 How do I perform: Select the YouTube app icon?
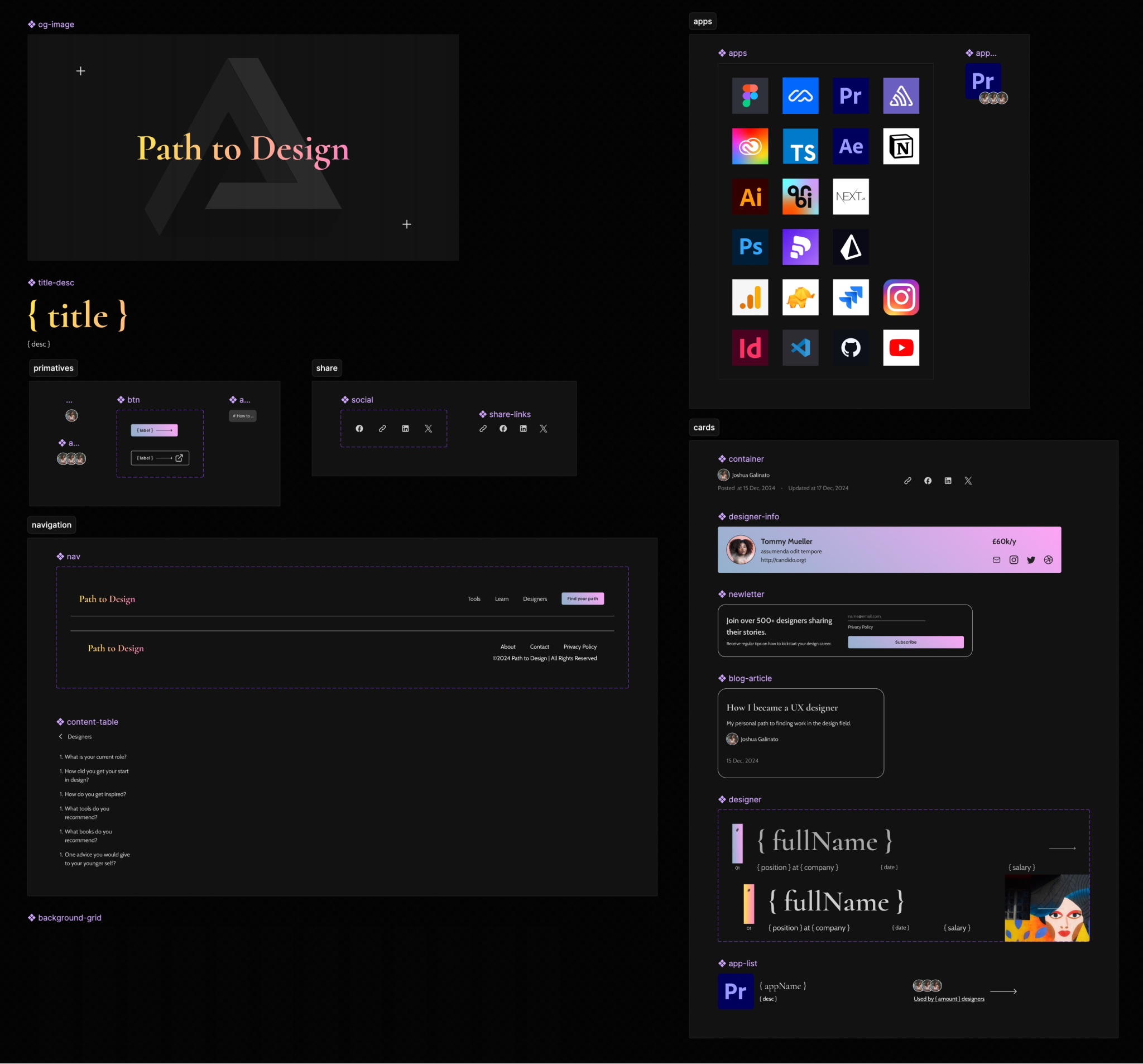901,347
